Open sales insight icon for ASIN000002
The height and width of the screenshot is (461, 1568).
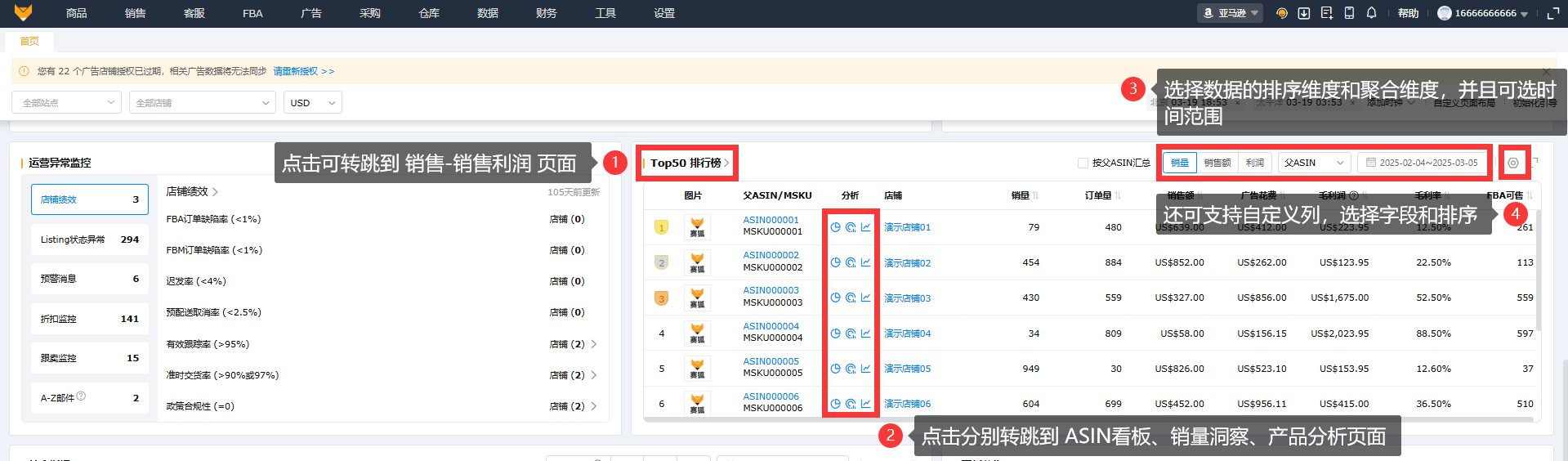pos(851,262)
